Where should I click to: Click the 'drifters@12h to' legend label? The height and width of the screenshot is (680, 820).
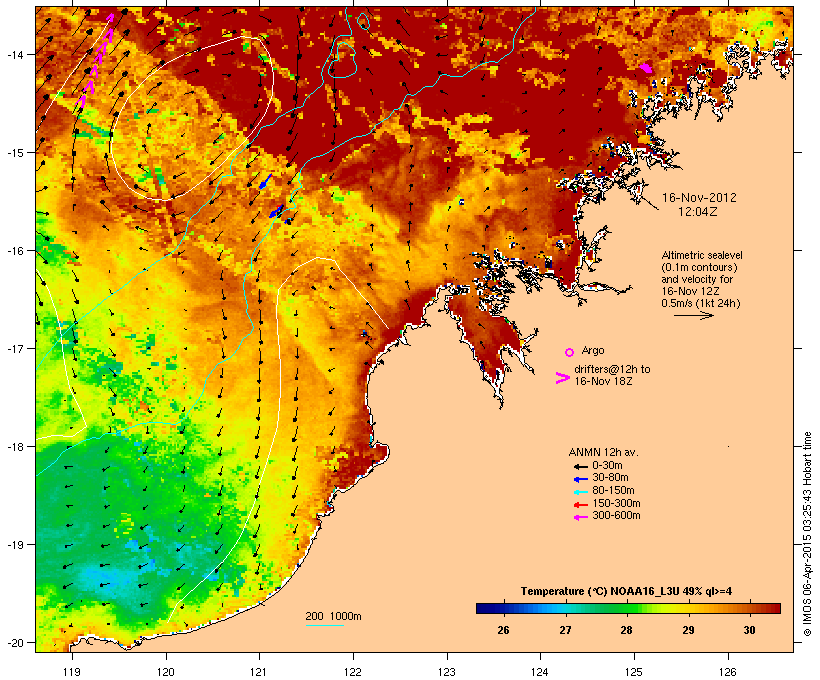pos(612,369)
